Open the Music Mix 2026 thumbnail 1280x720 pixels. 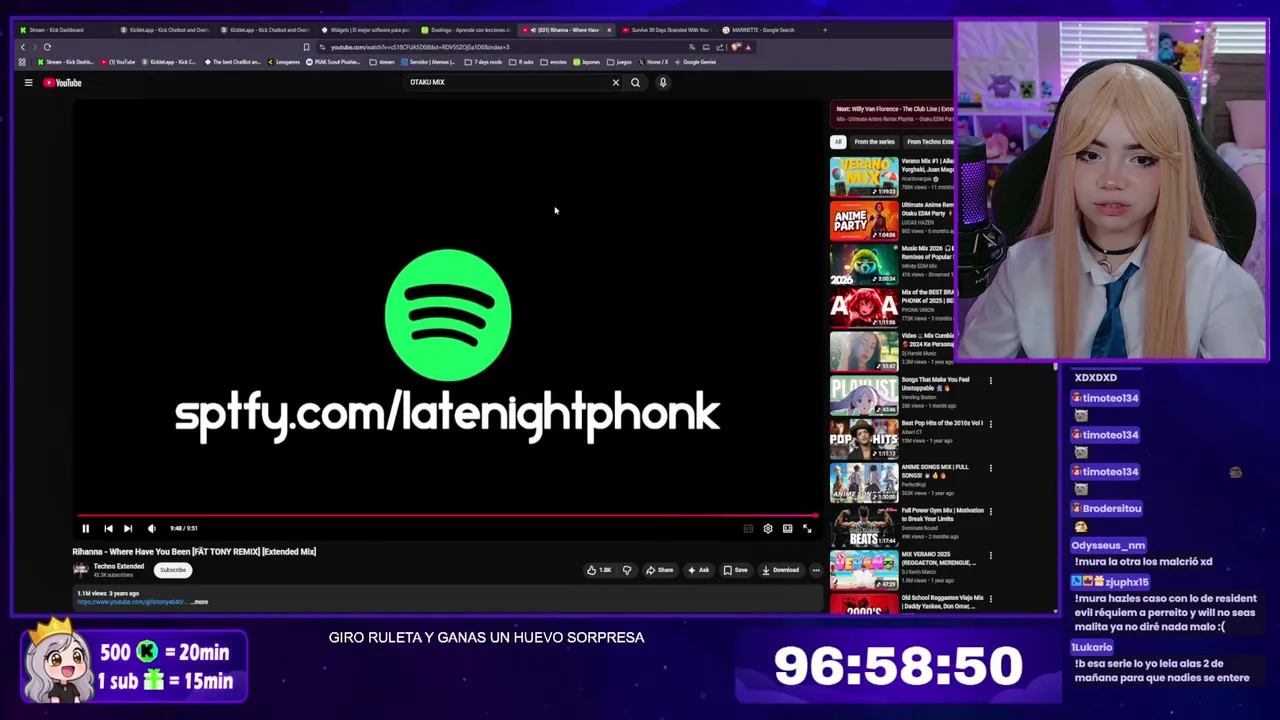coord(864,265)
